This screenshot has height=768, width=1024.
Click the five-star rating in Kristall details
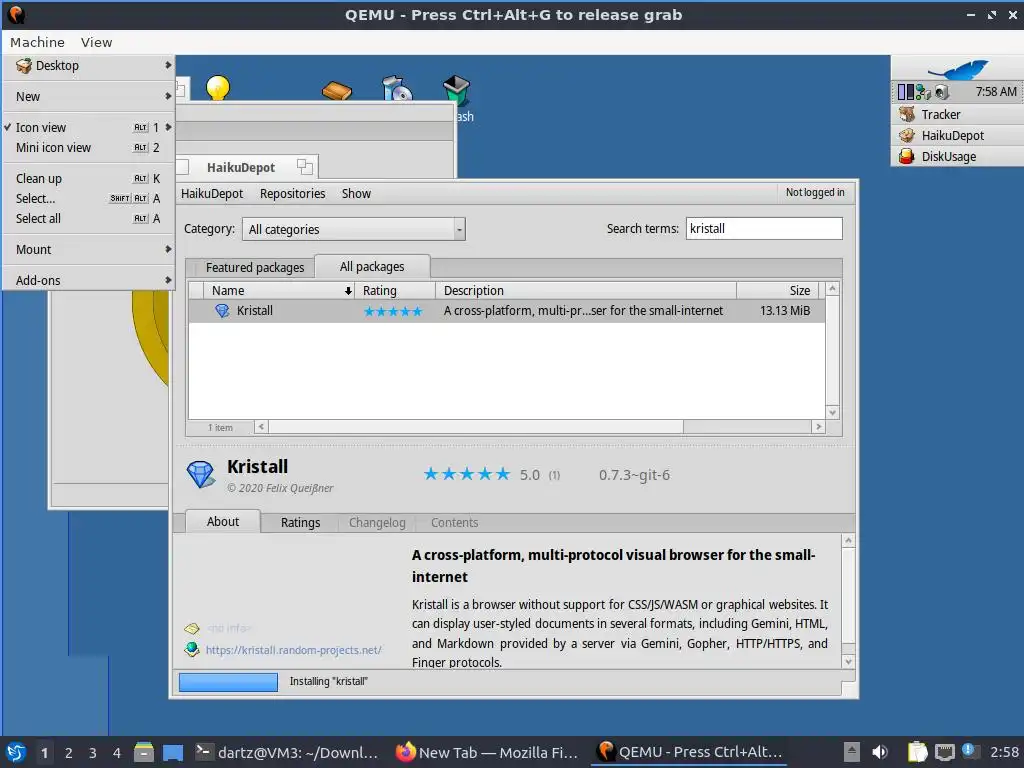(x=466, y=474)
